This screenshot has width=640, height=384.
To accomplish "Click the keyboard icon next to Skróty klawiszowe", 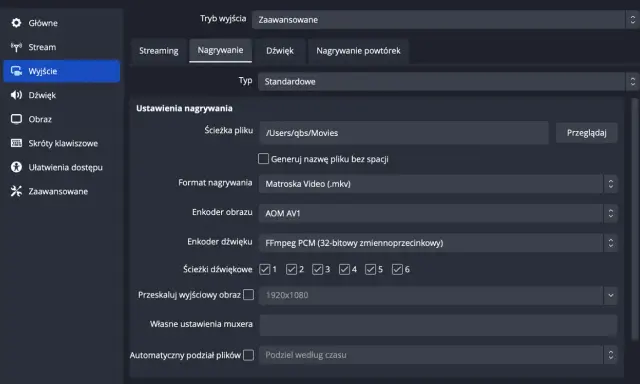I will tap(16, 143).
